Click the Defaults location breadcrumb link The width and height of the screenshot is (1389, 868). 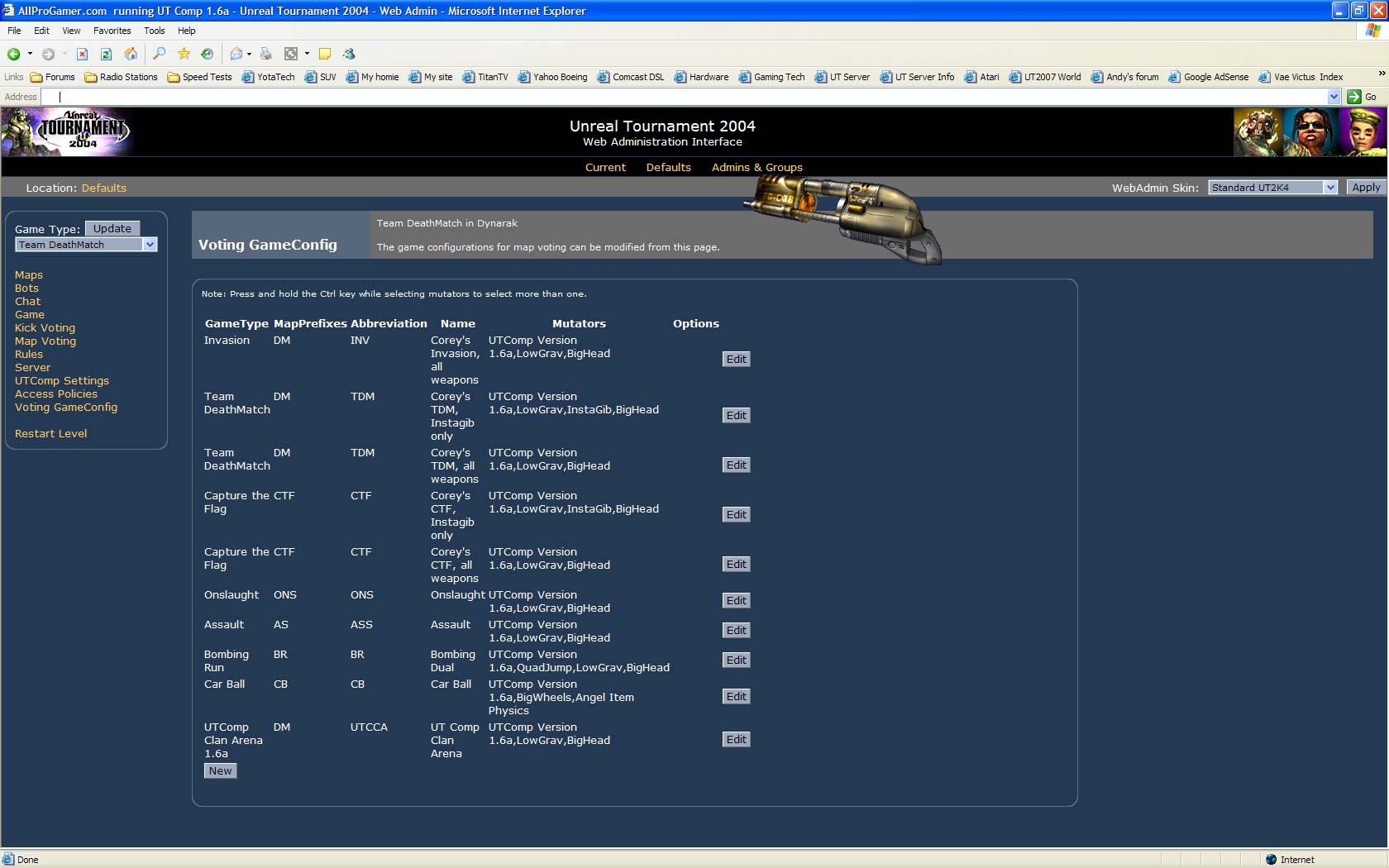tap(104, 188)
